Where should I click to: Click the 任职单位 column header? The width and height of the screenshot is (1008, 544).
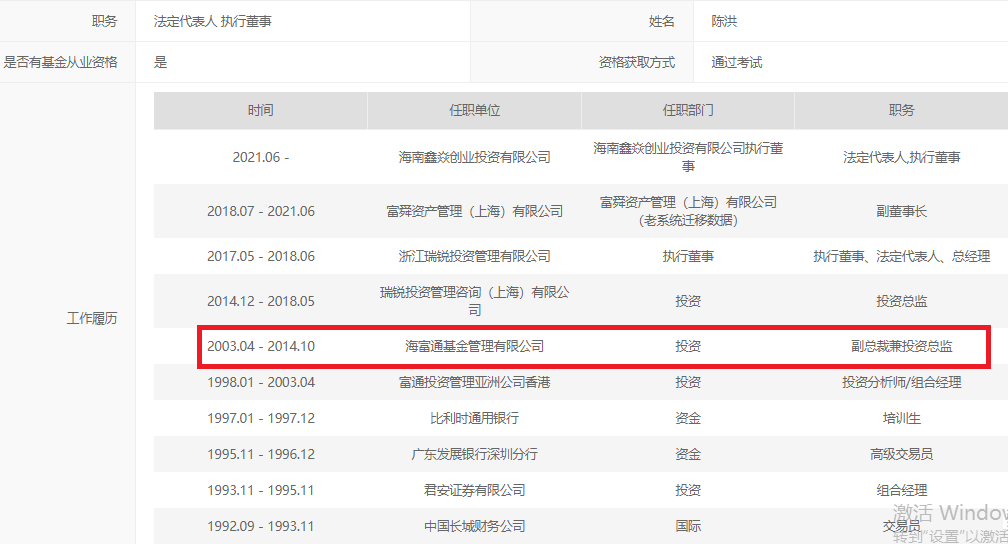click(474, 110)
